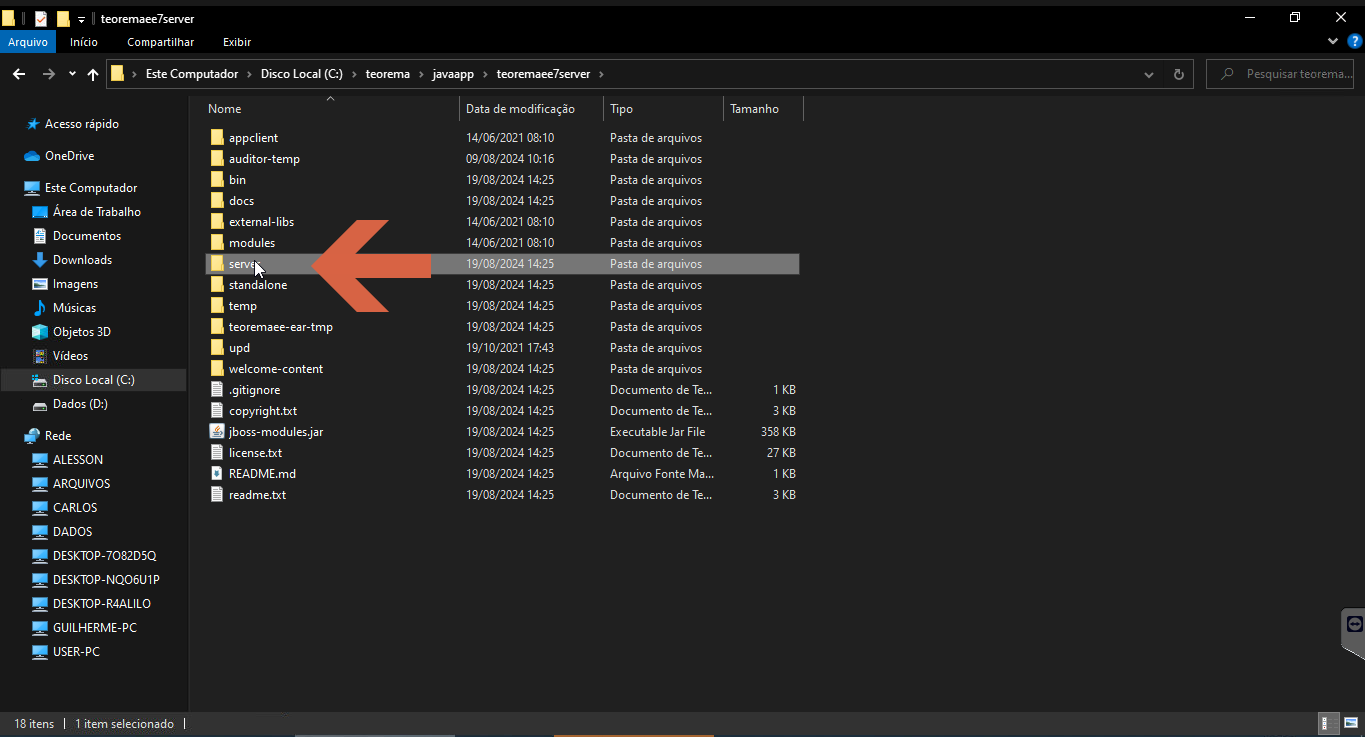The width and height of the screenshot is (1365, 737).
Task: Select the external-libs folder icon
Action: click(217, 222)
